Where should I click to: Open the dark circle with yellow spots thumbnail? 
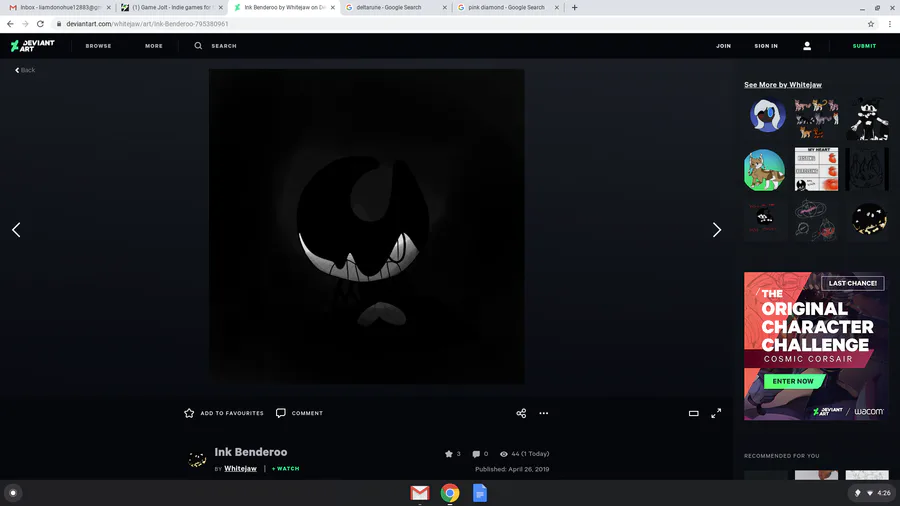[868, 219]
